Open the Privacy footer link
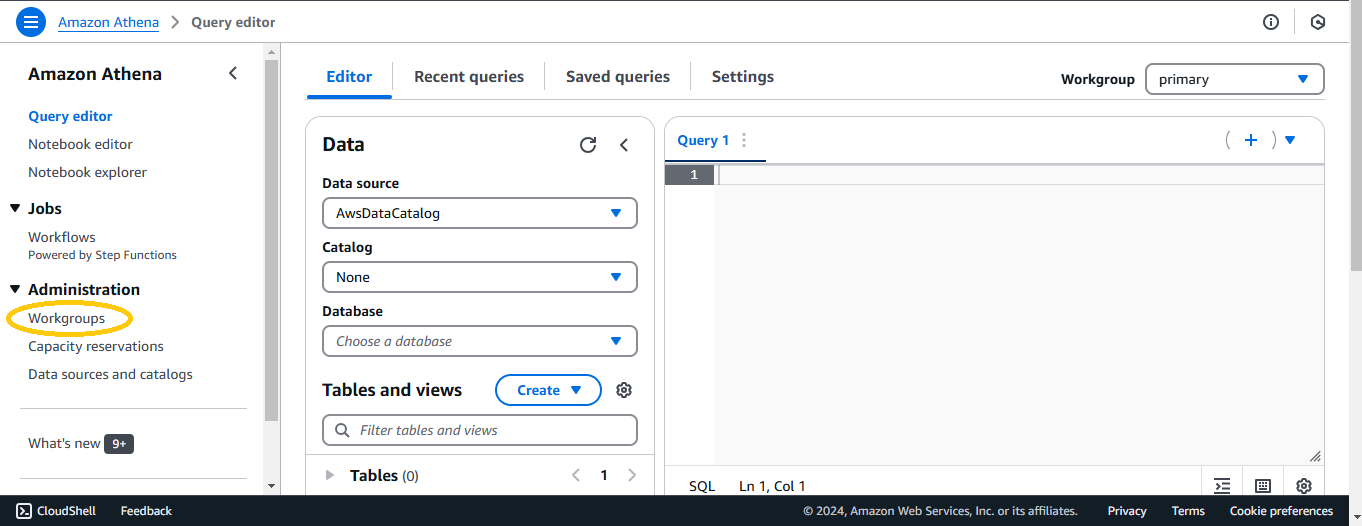Screen dimensions: 1362x526 click(x=1127, y=511)
